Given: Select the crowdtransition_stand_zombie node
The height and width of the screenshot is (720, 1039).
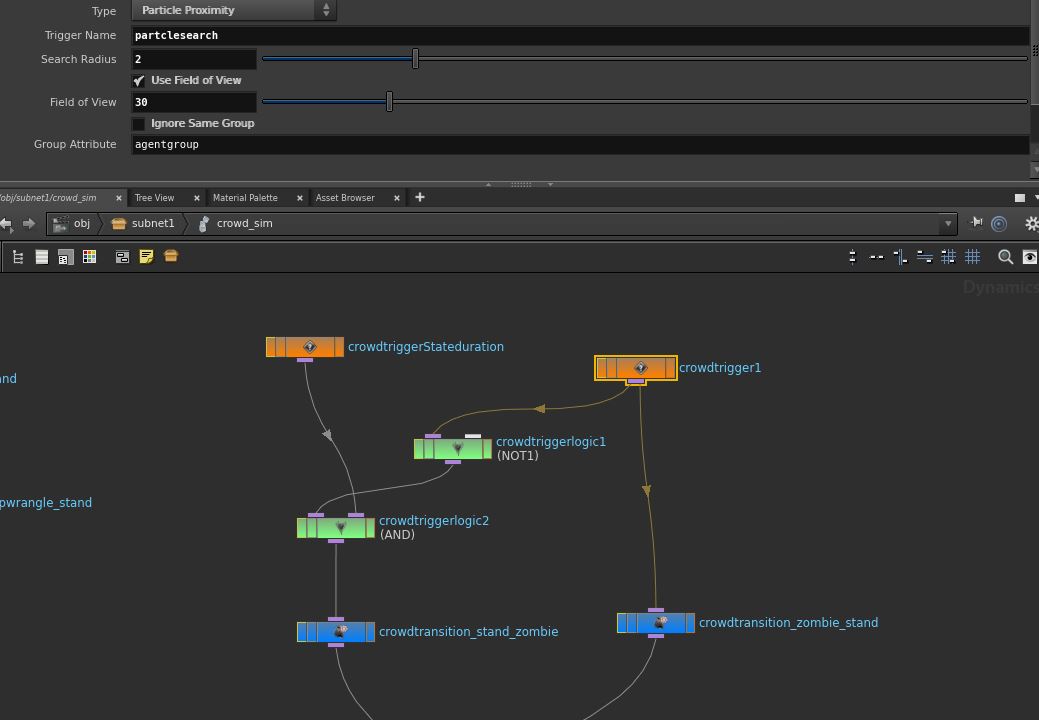Looking at the screenshot, I should [x=336, y=632].
